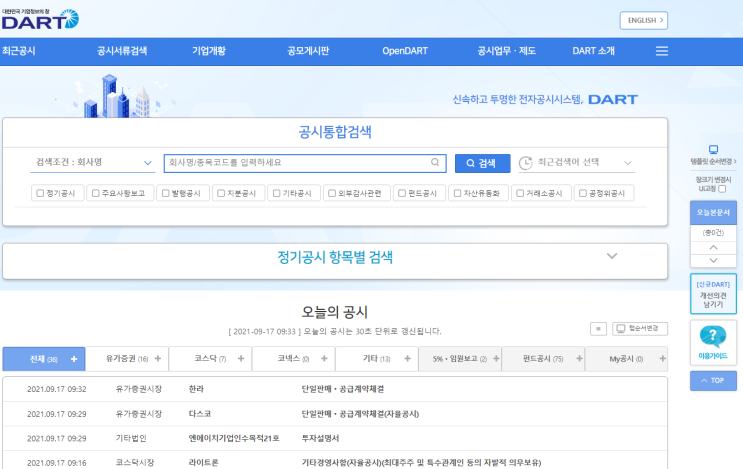Click the 오늘본문서 header button
The height and width of the screenshot is (469, 743).
click(713, 213)
